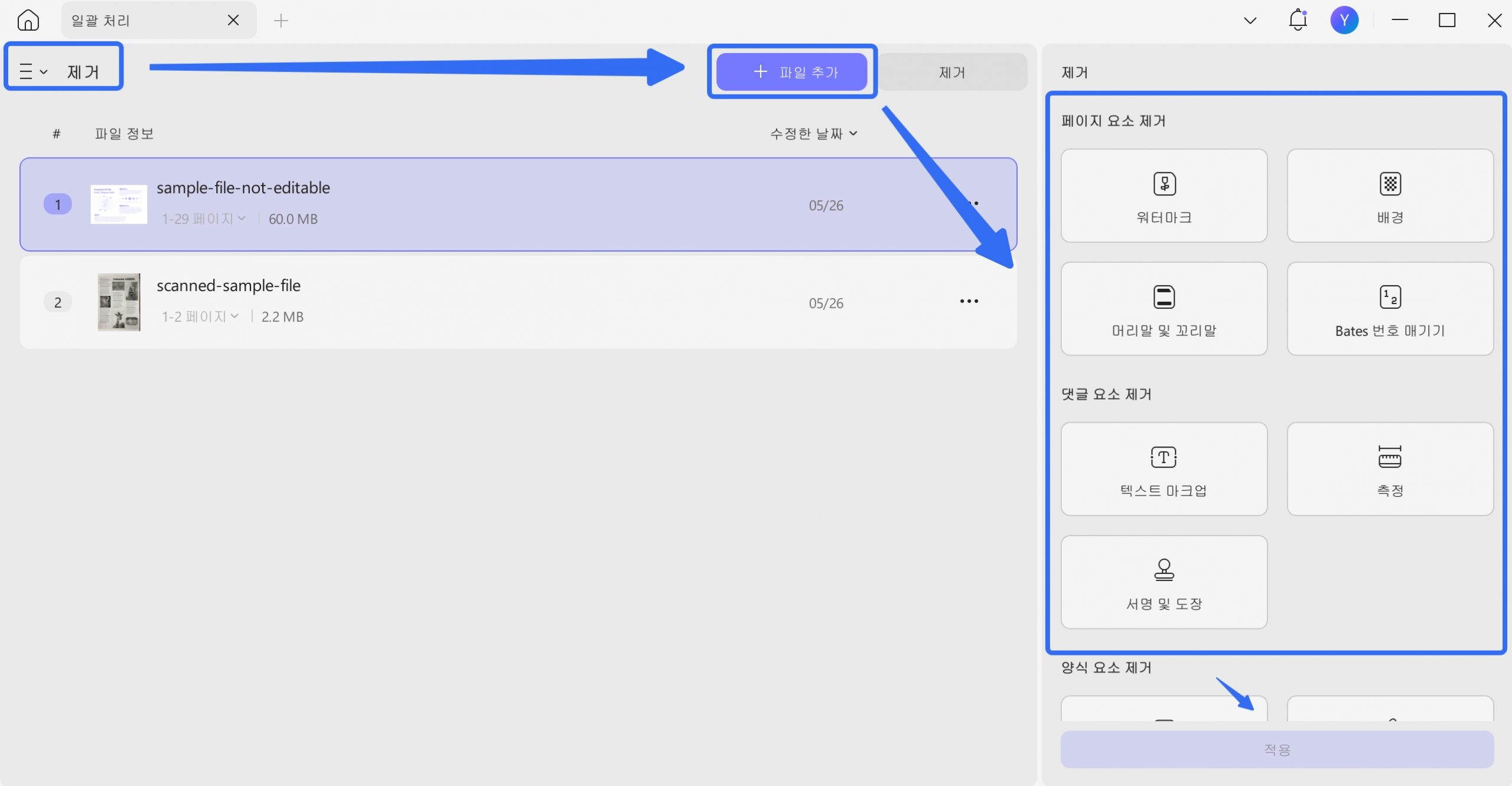1512x786 pixels.
Task: Click the 05/26 date of sample-file-not-editable
Action: 826,206
